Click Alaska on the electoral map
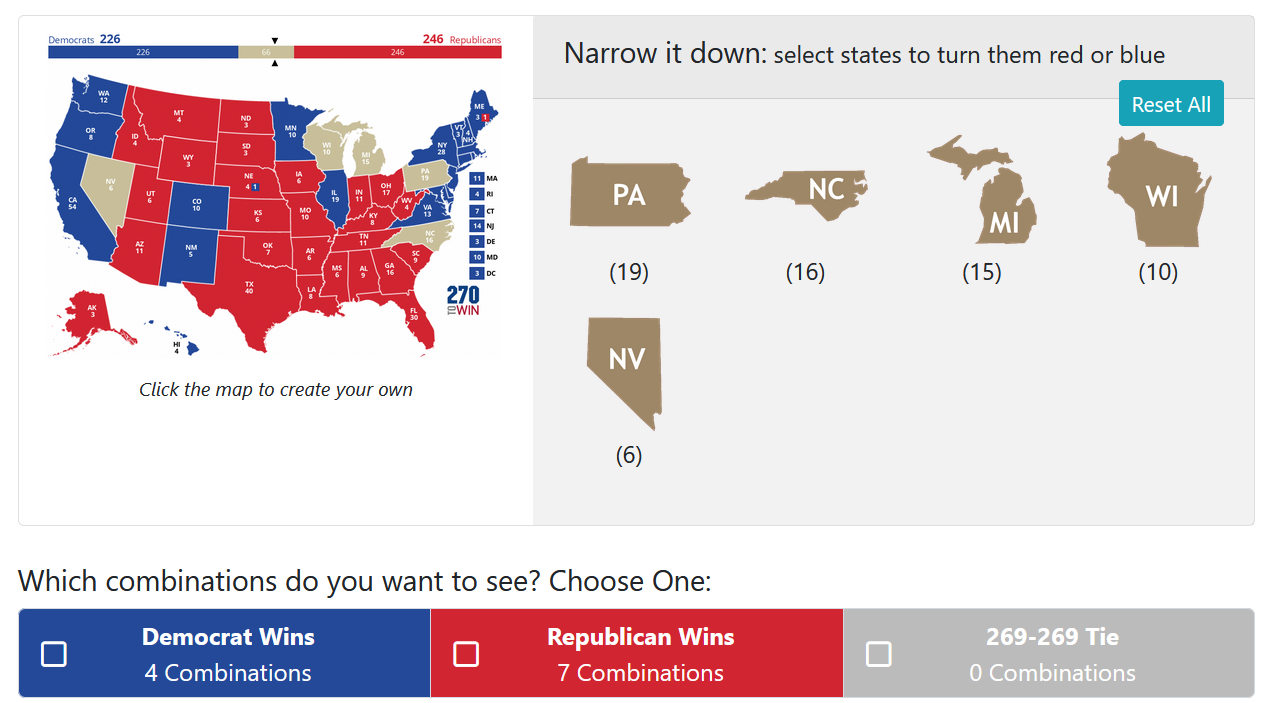 92,314
